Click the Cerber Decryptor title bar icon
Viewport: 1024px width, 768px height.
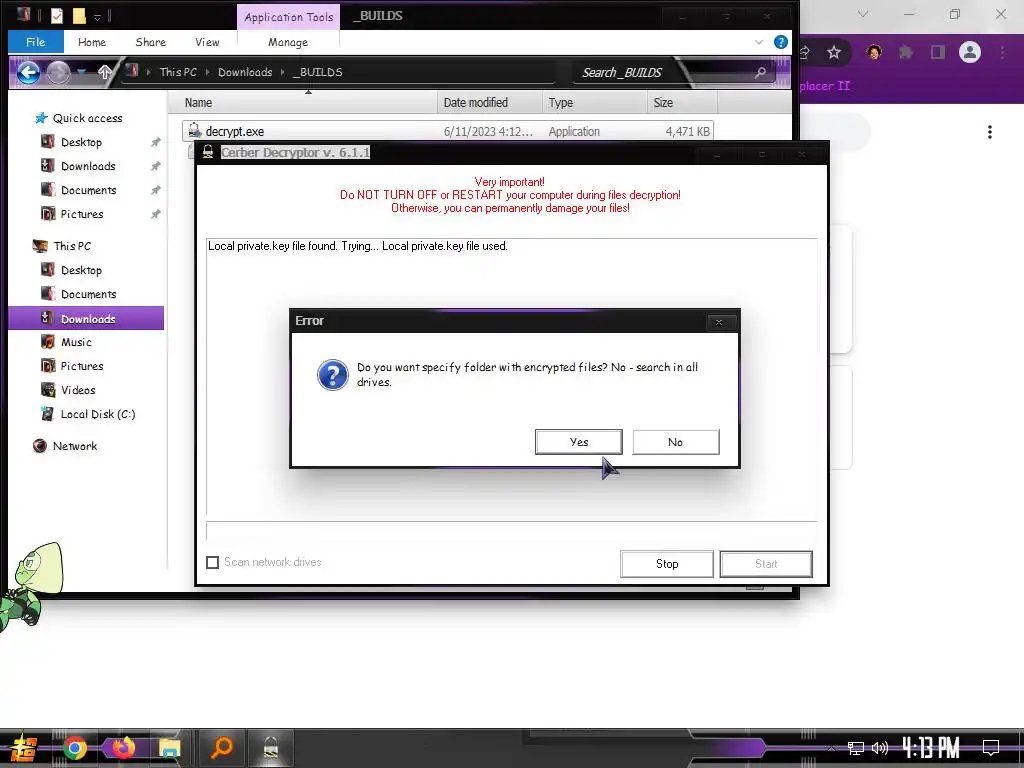click(208, 152)
